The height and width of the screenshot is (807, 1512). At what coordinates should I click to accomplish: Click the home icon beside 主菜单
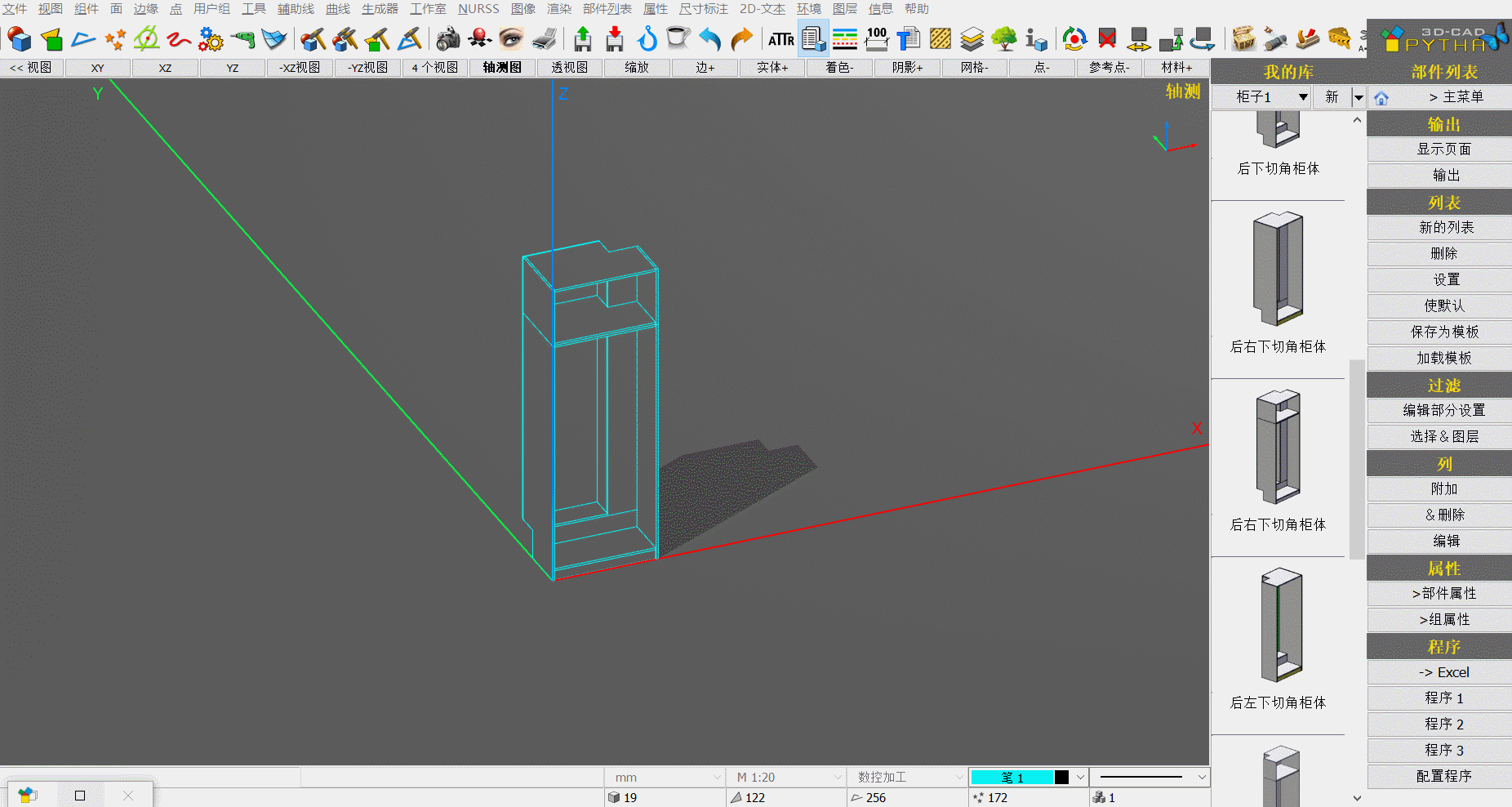pos(1381,98)
